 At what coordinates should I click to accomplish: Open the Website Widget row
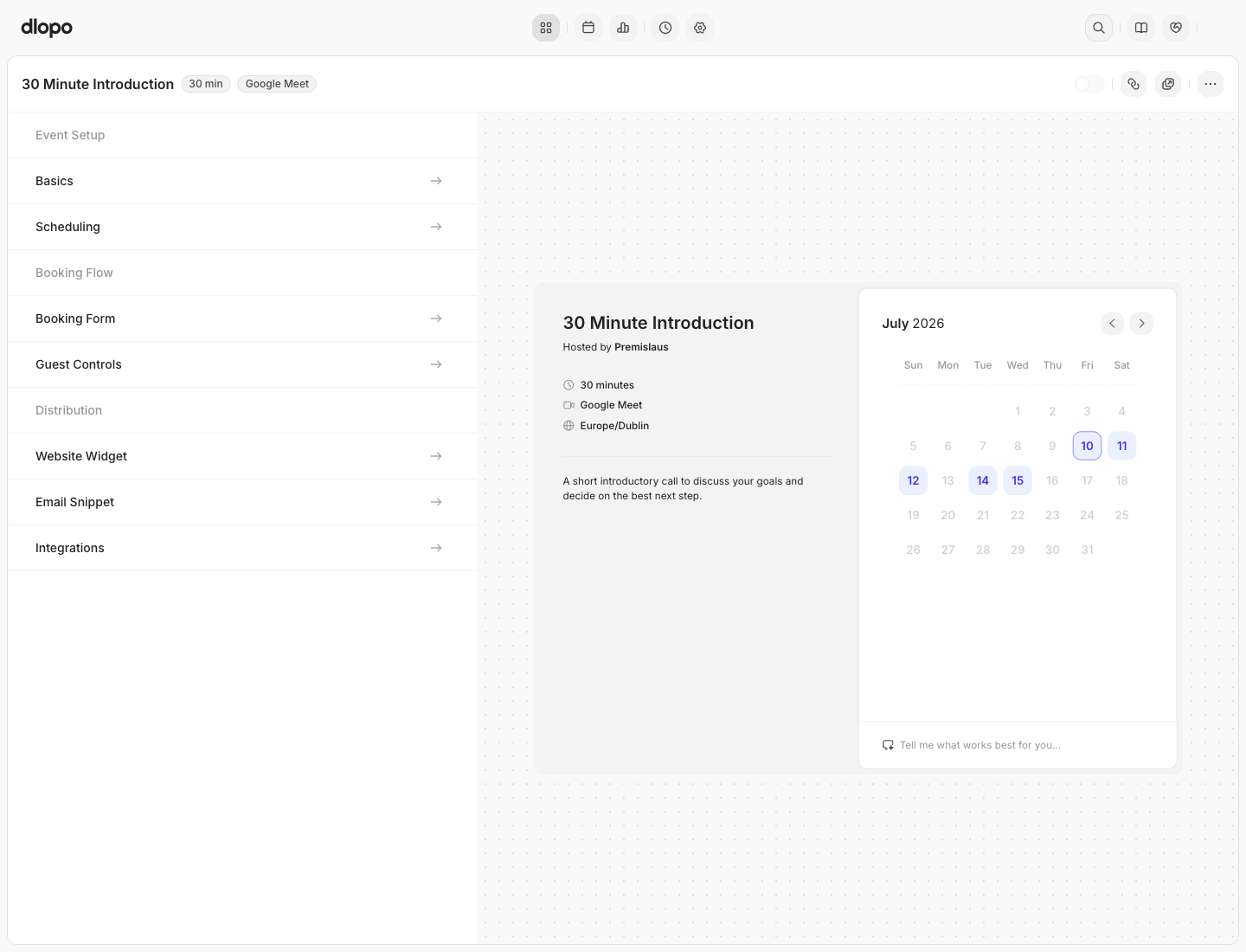[x=242, y=456]
